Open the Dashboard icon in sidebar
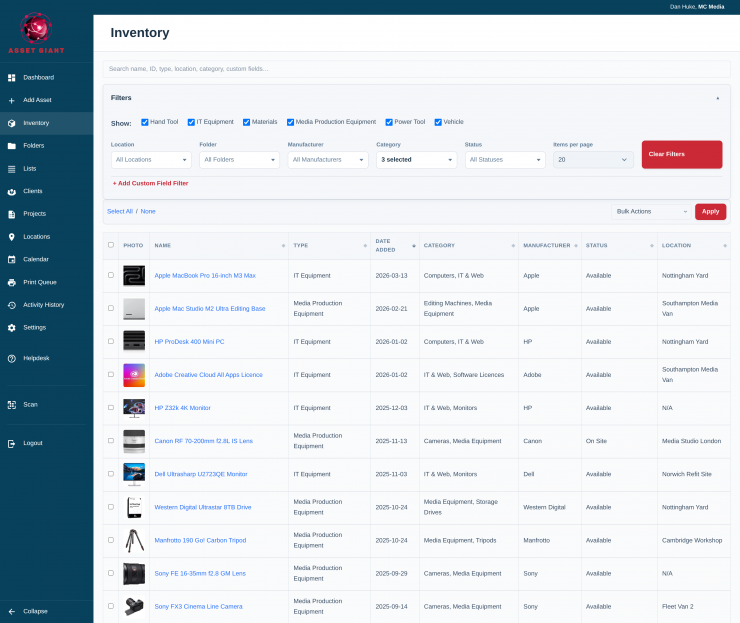 (12, 77)
